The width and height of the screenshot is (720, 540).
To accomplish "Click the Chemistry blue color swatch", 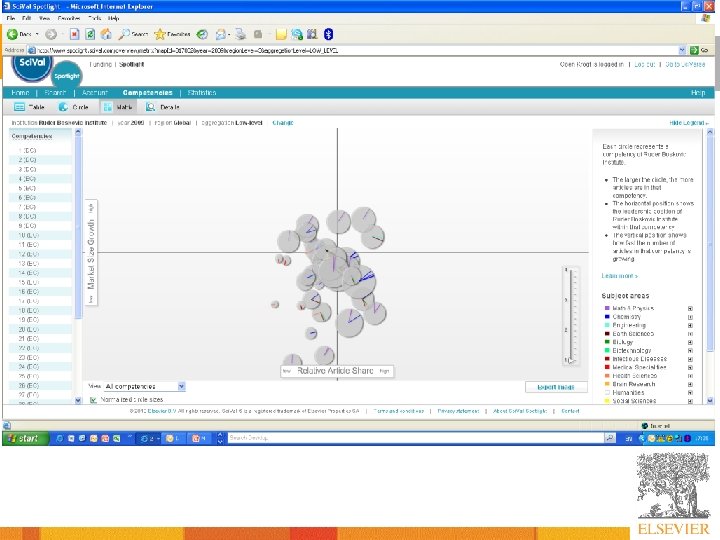I will tap(607, 317).
